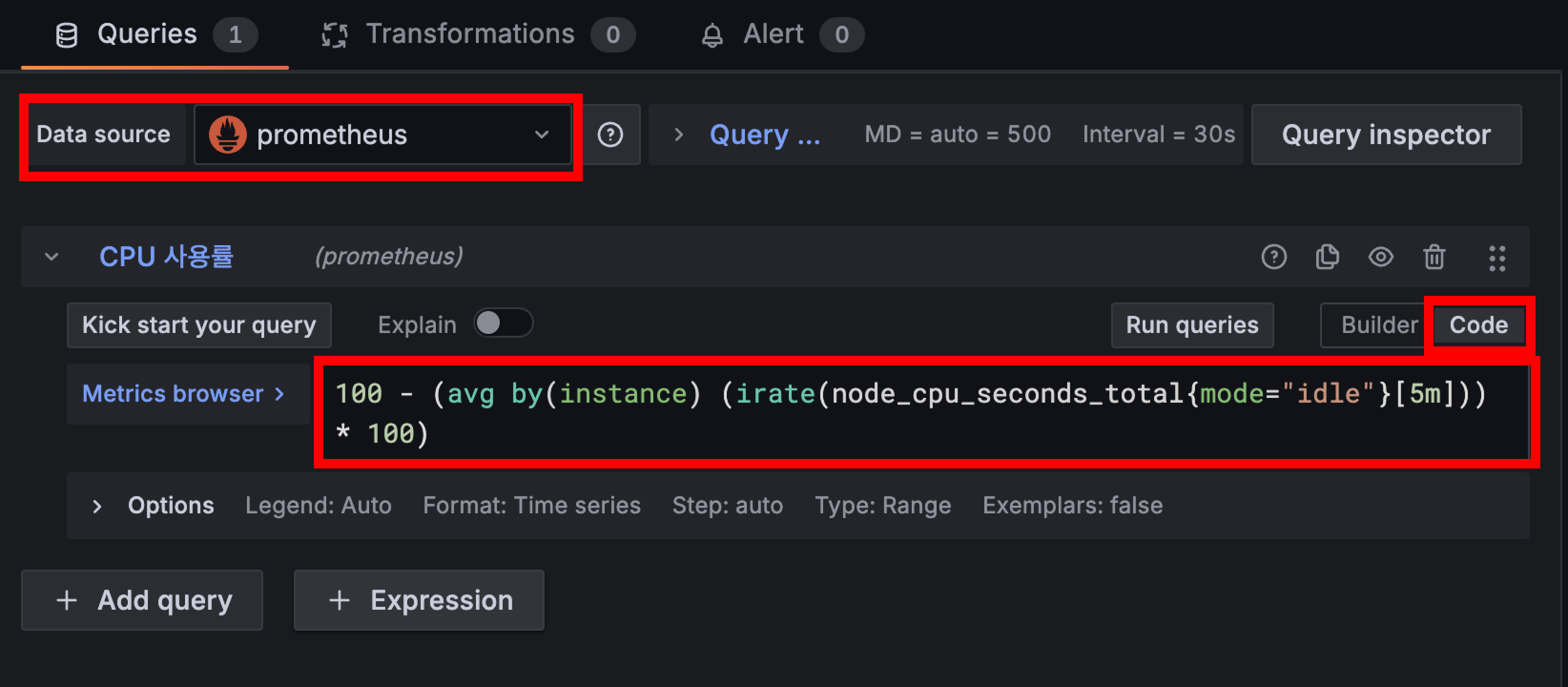Collapse the CPU 사용률 query row

[52, 257]
